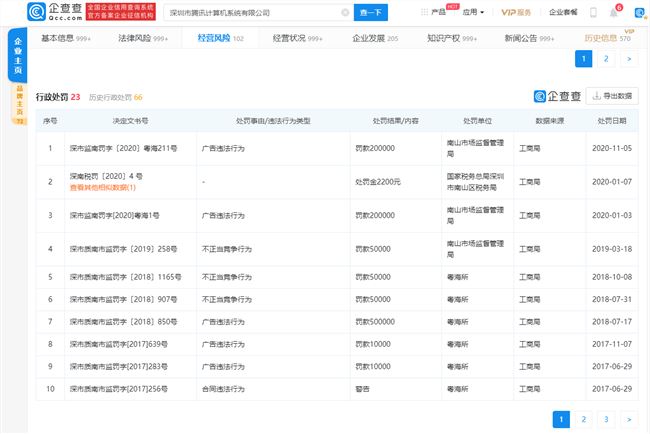Click document number ending 〔2018〕1165号
Viewport: 650px width, 434px height.
(x=125, y=277)
